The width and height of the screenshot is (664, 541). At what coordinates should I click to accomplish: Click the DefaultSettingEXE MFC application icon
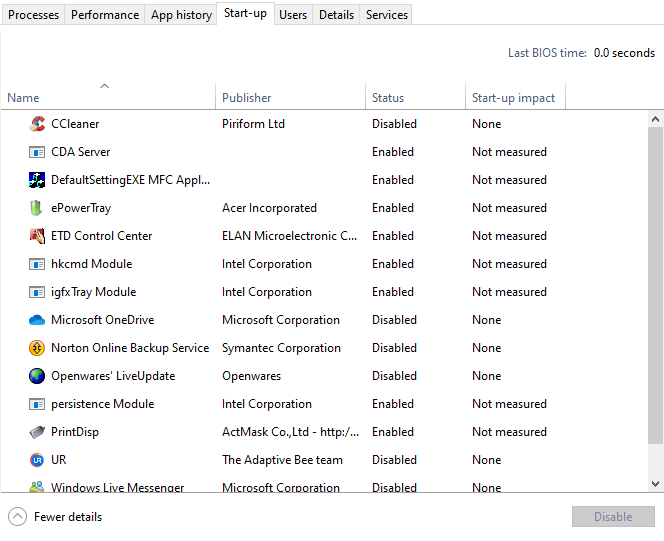tap(37, 180)
